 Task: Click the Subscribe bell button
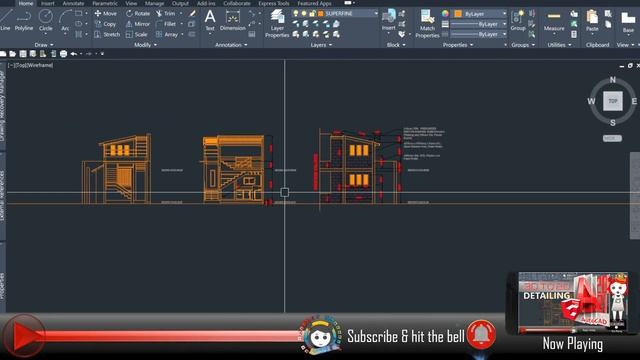tap(481, 334)
